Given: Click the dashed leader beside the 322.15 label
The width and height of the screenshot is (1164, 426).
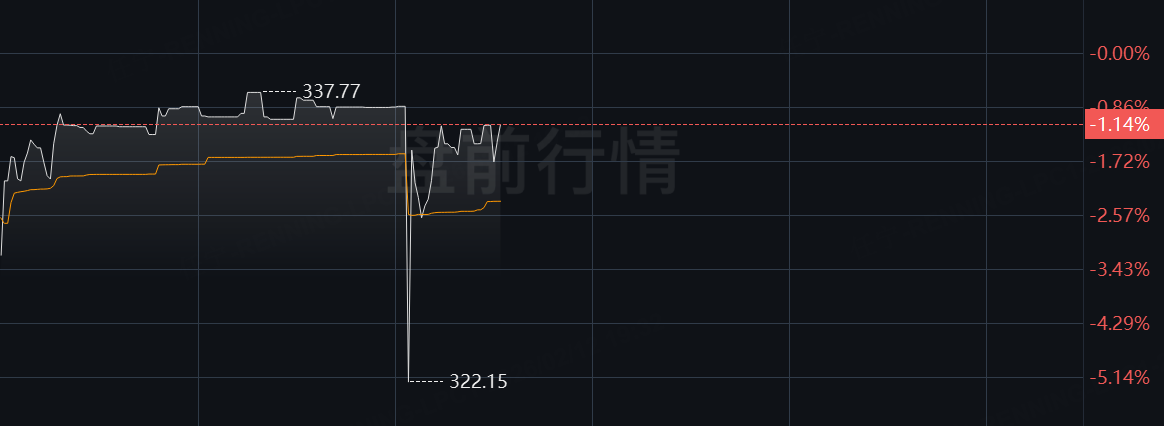Looking at the screenshot, I should pyautogui.click(x=427, y=381).
